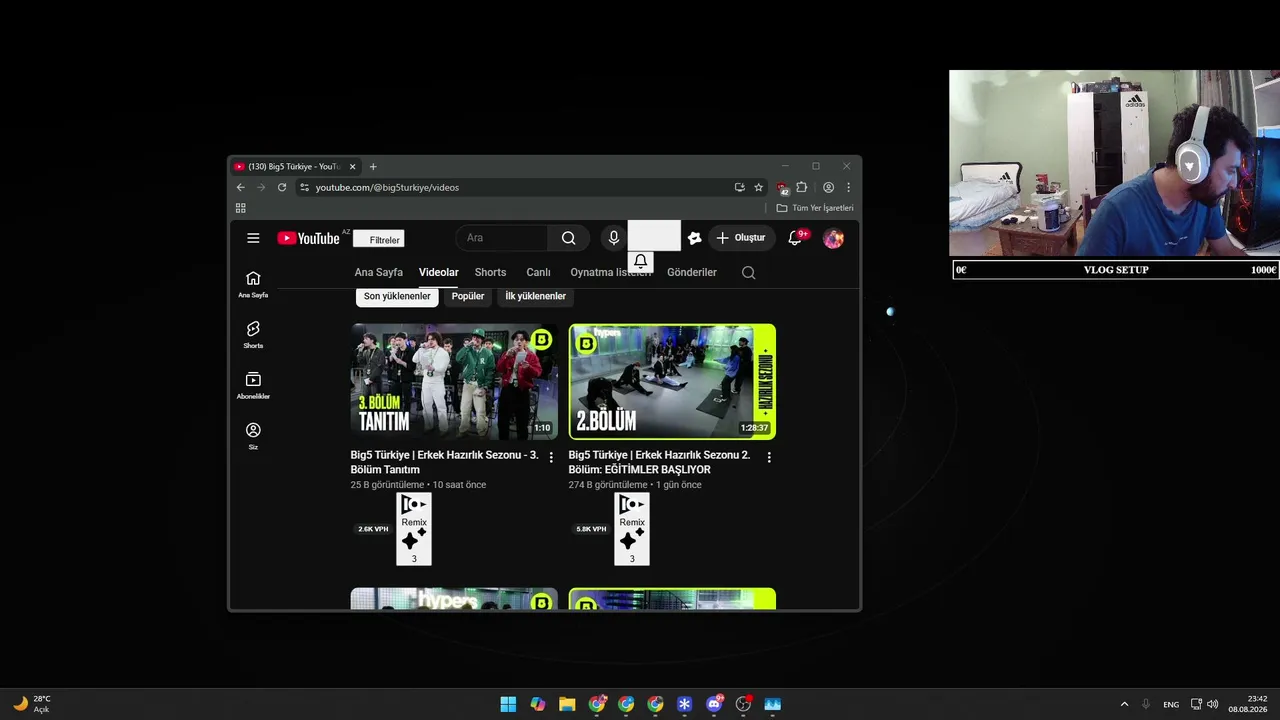The height and width of the screenshot is (720, 1280).
Task: Go back in the browser
Action: [x=240, y=187]
